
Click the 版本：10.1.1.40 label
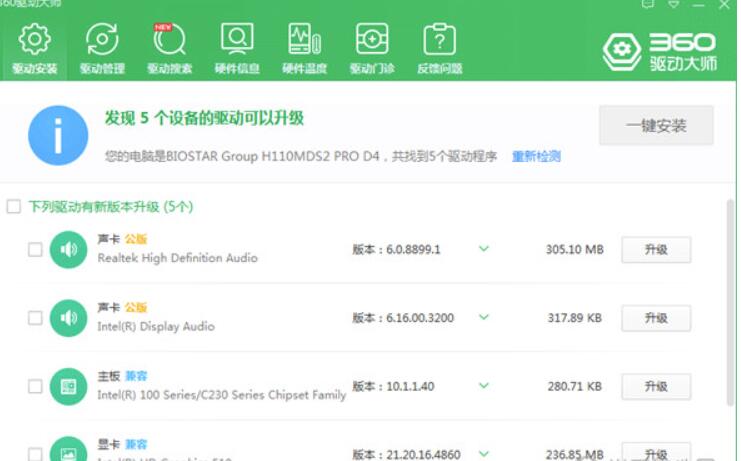click(393, 386)
